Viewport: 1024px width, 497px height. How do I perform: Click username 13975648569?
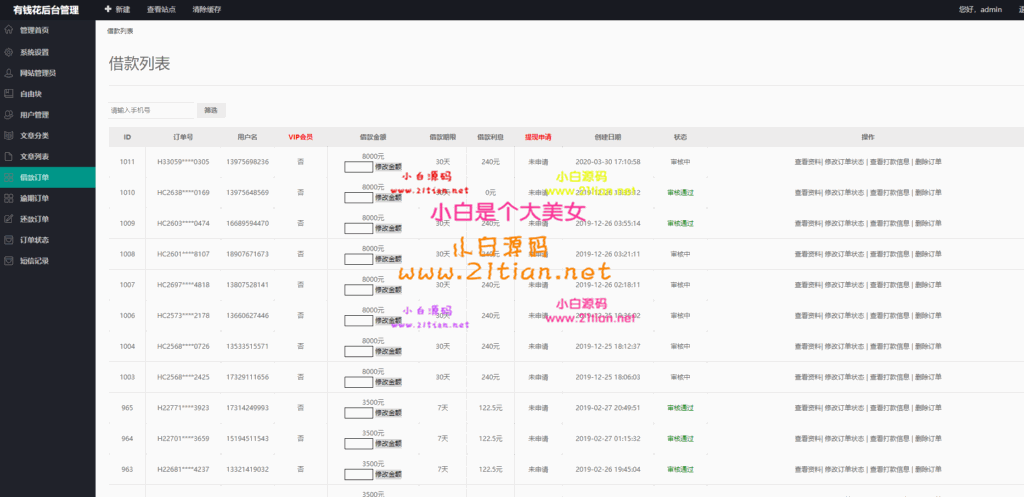pos(248,193)
